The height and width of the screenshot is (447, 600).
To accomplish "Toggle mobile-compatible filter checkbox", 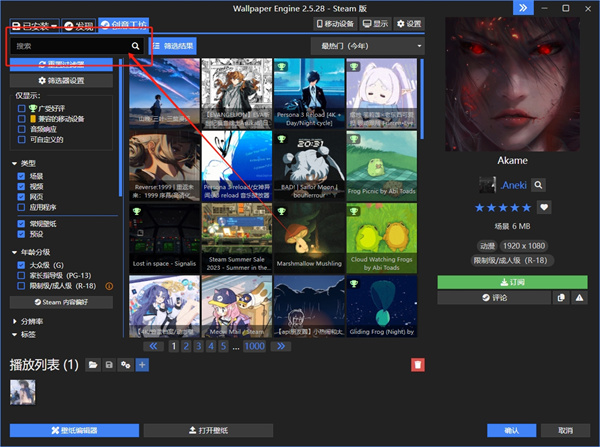I will (x=22, y=119).
